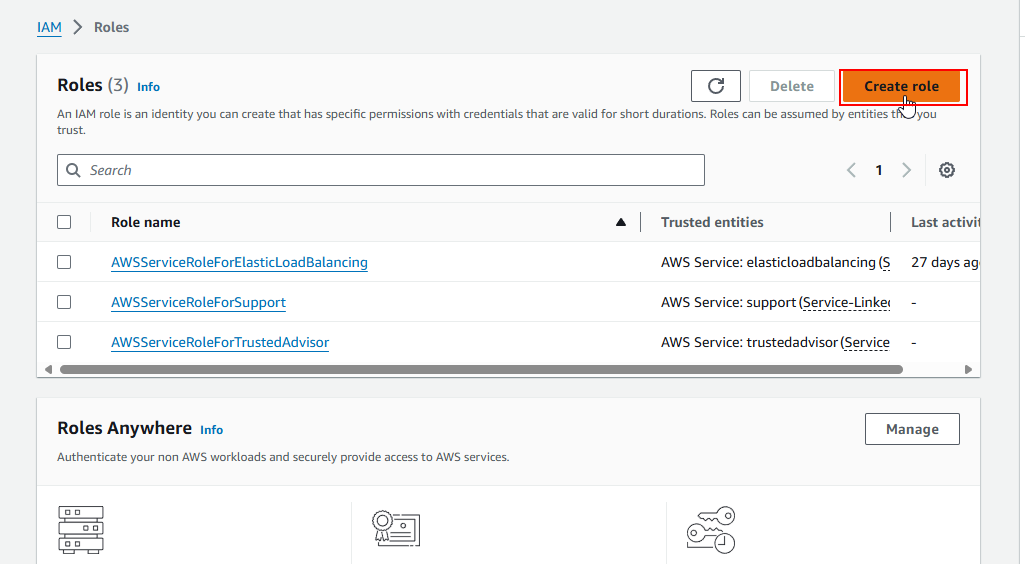The width and height of the screenshot is (1025, 564).
Task: Click the keys and clock icon
Action: [711, 530]
